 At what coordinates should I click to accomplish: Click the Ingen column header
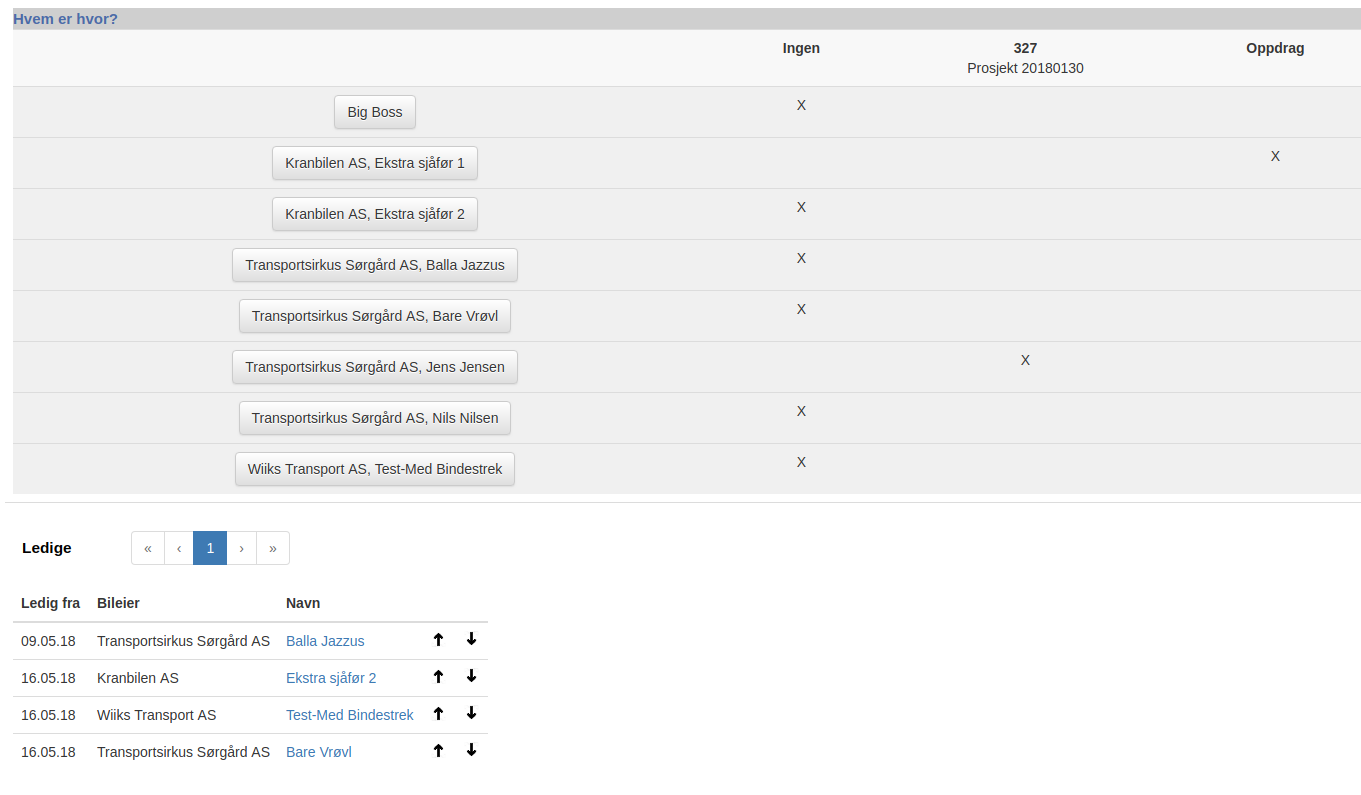point(801,48)
